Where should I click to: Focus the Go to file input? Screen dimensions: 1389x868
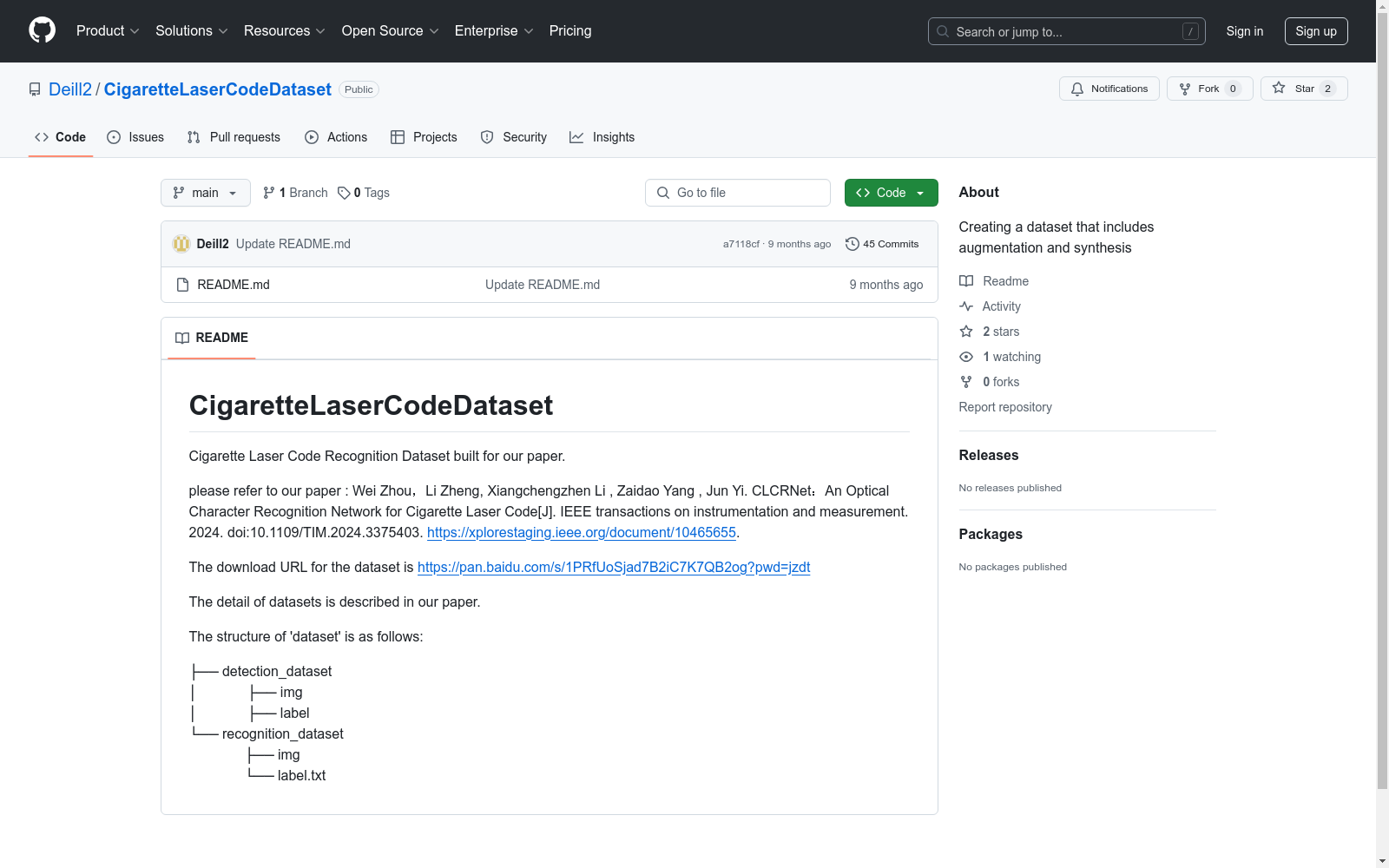pos(738,193)
